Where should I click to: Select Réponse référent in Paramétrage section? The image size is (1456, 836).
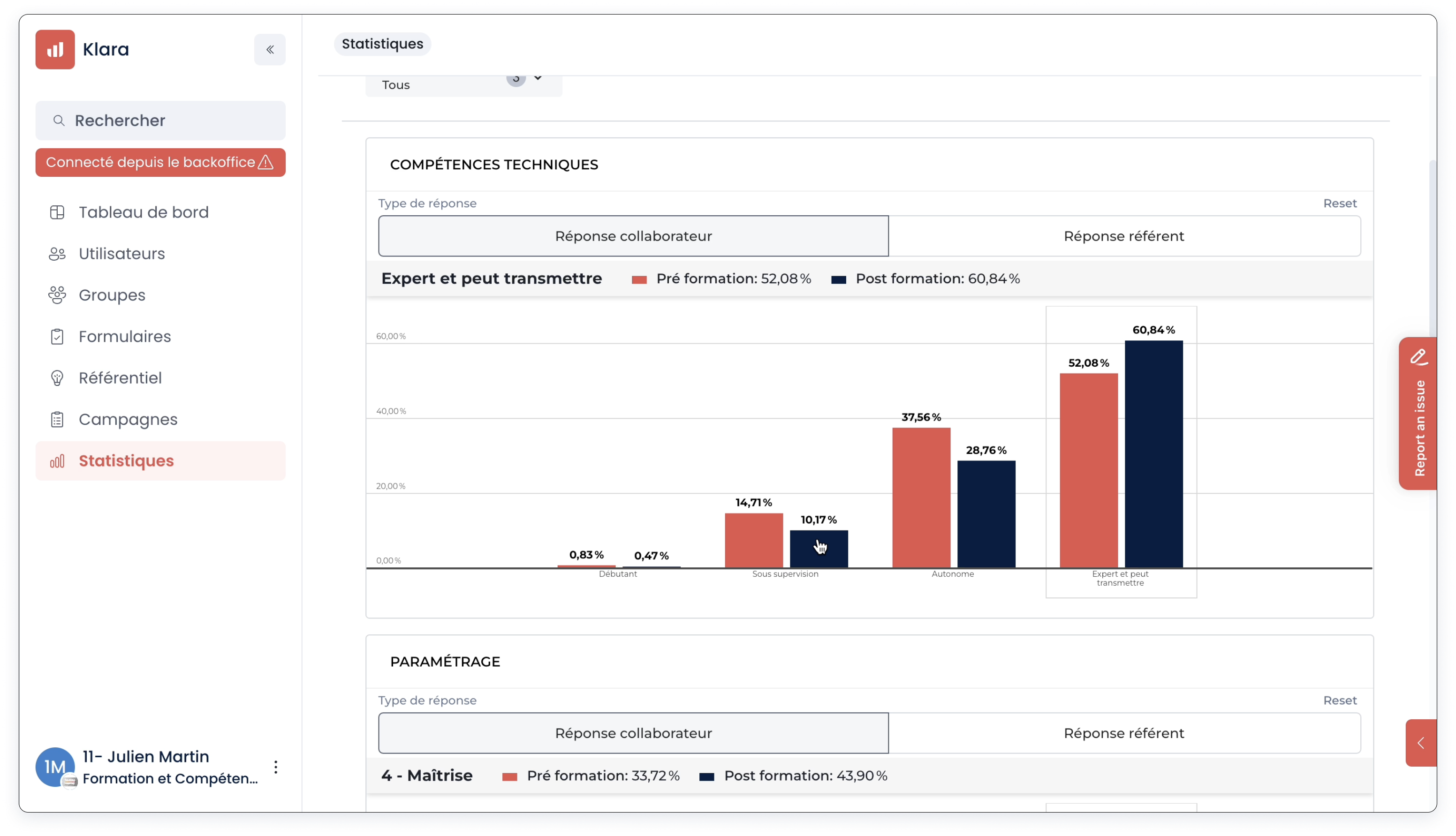1123,733
